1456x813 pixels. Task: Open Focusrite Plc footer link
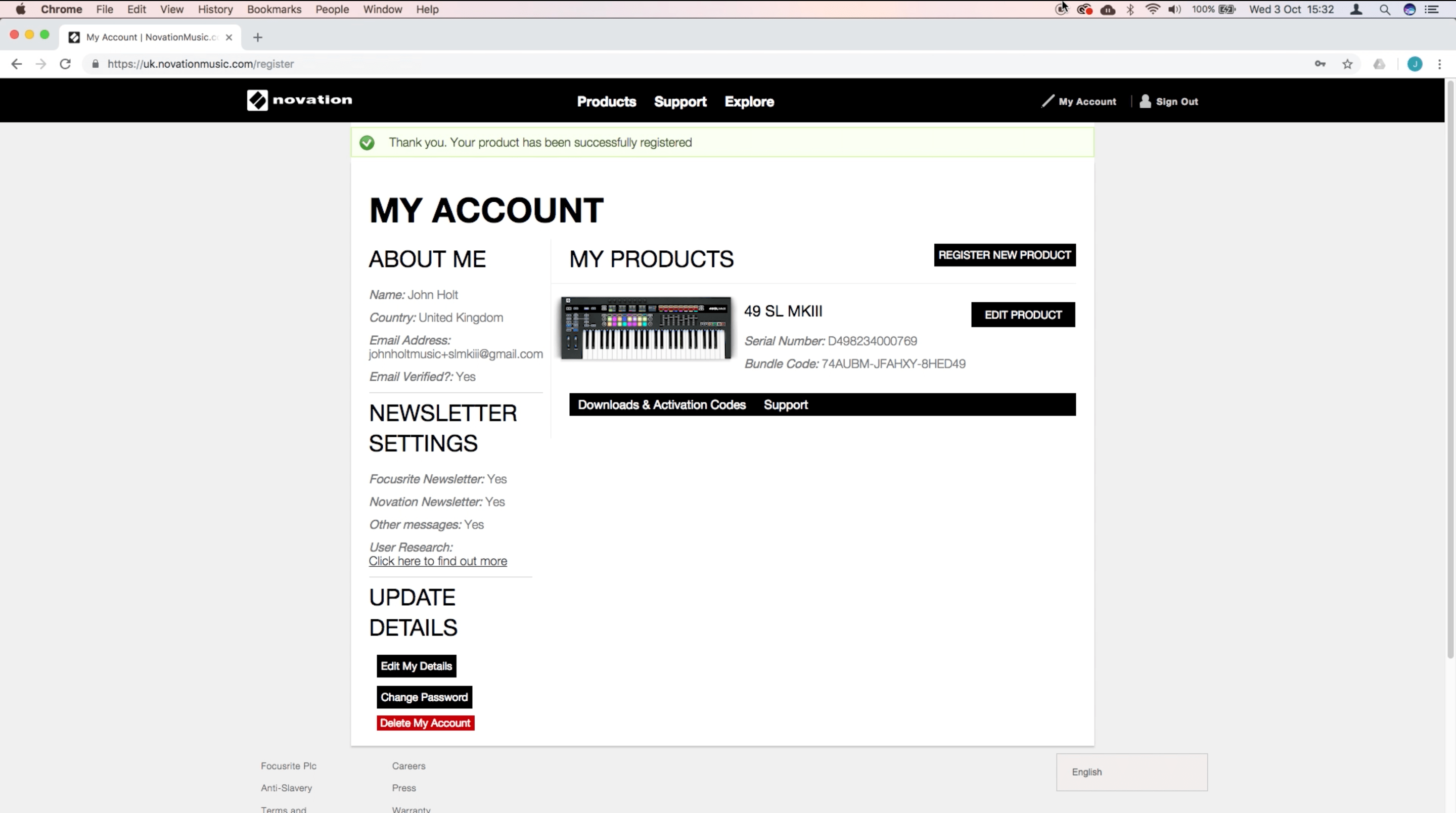click(x=289, y=766)
